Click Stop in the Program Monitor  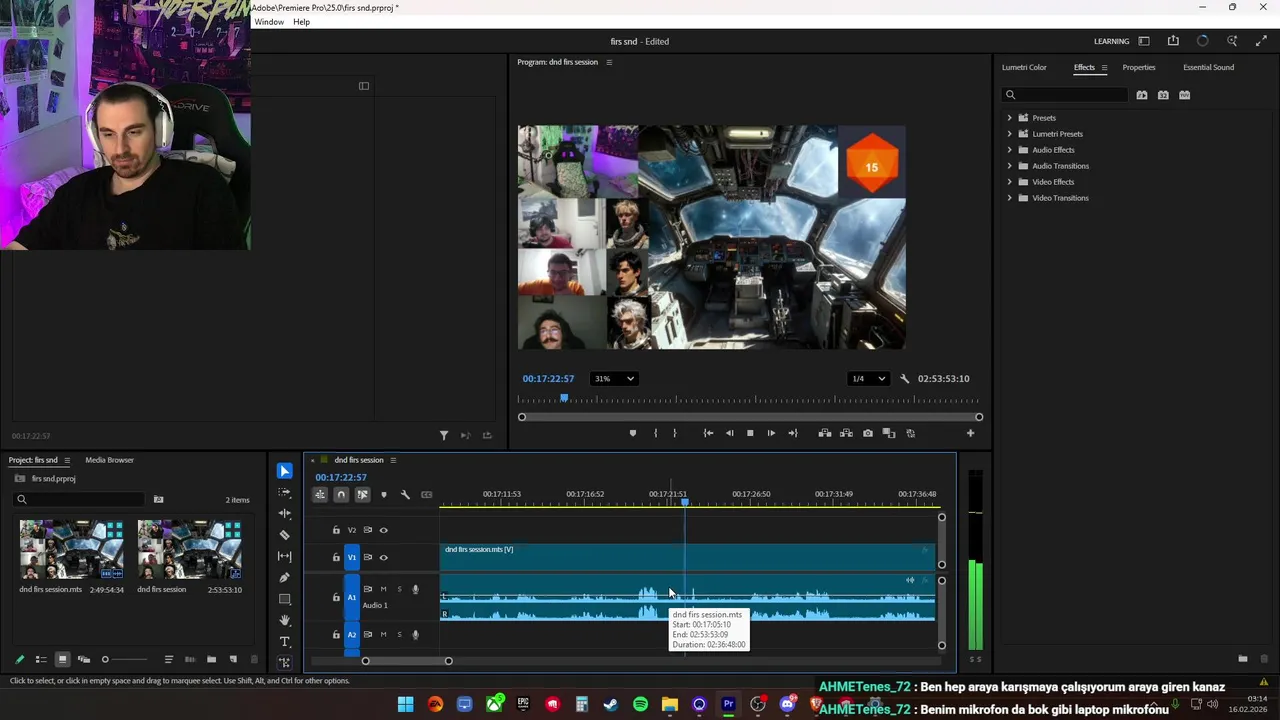(x=750, y=433)
